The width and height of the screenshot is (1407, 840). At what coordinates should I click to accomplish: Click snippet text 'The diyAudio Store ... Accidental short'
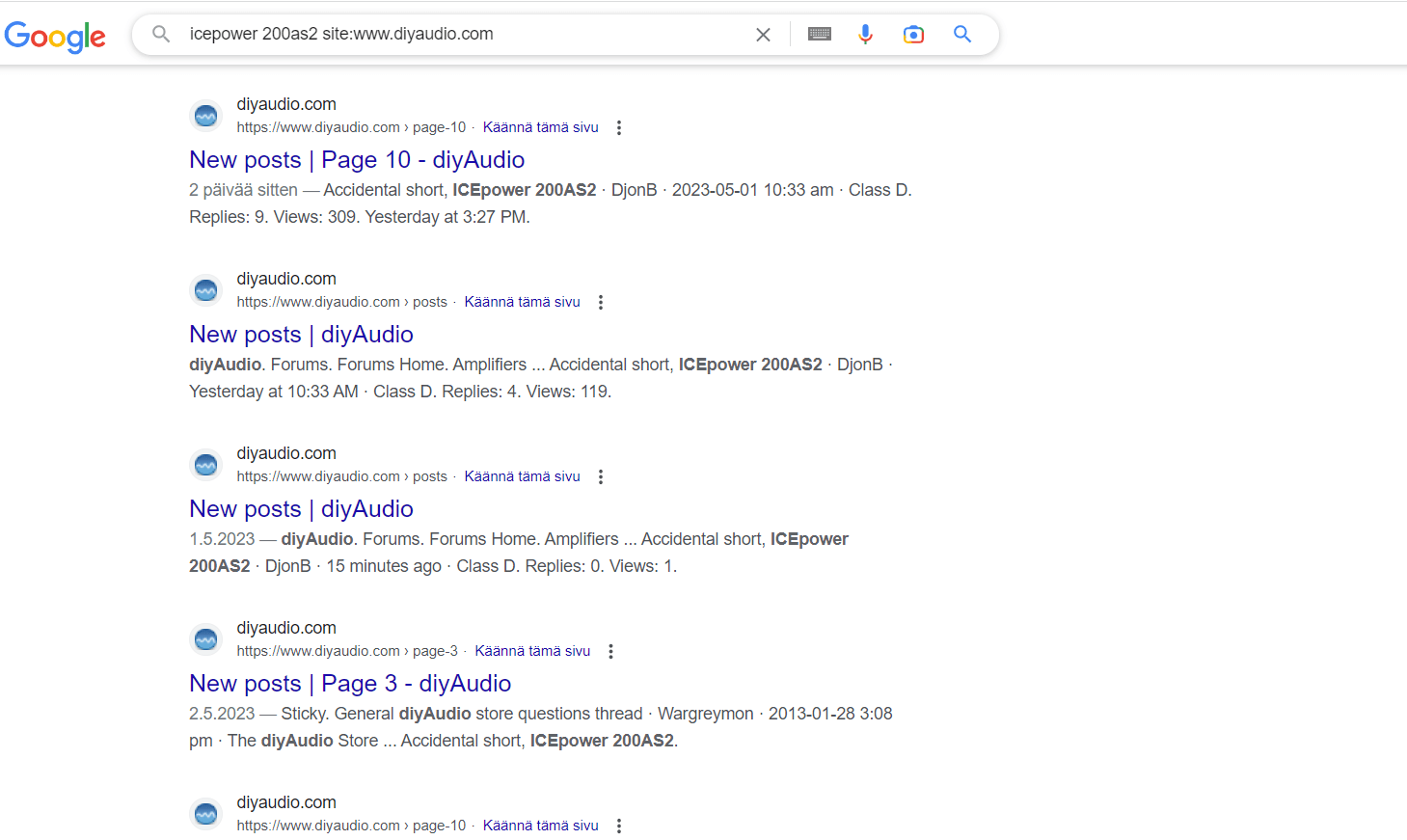[376, 741]
